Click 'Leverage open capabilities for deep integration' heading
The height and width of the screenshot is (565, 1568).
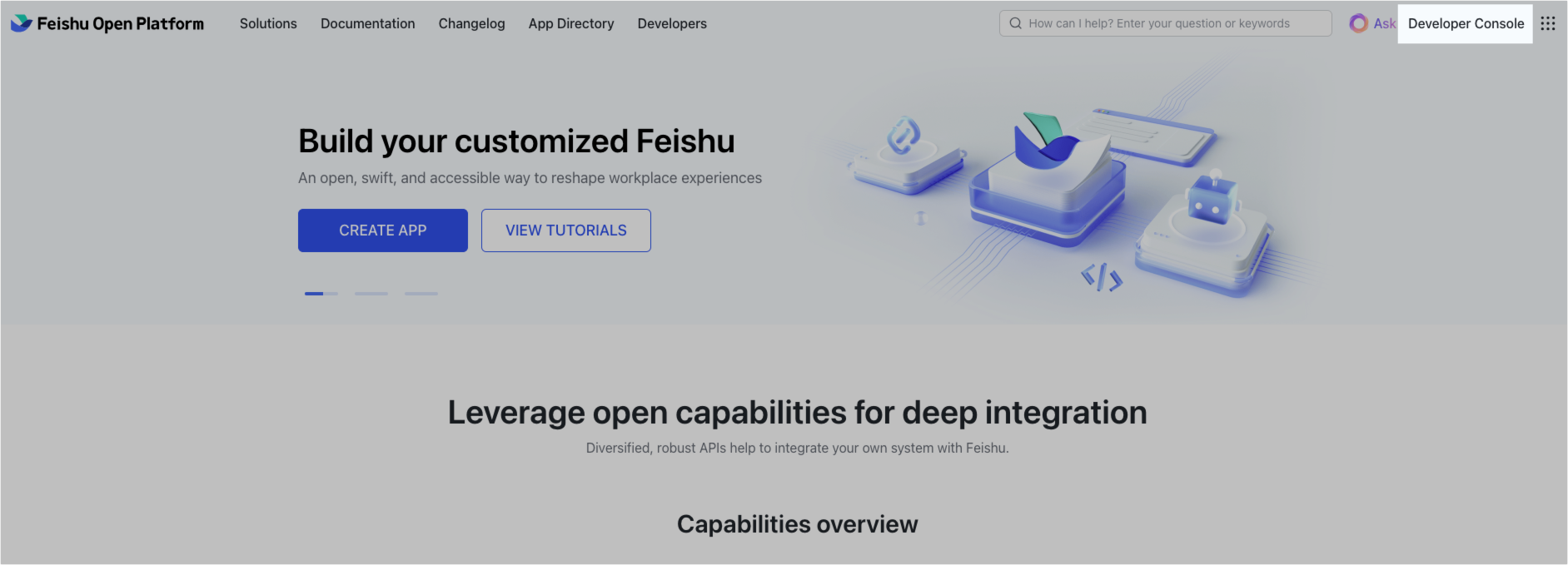(798, 413)
